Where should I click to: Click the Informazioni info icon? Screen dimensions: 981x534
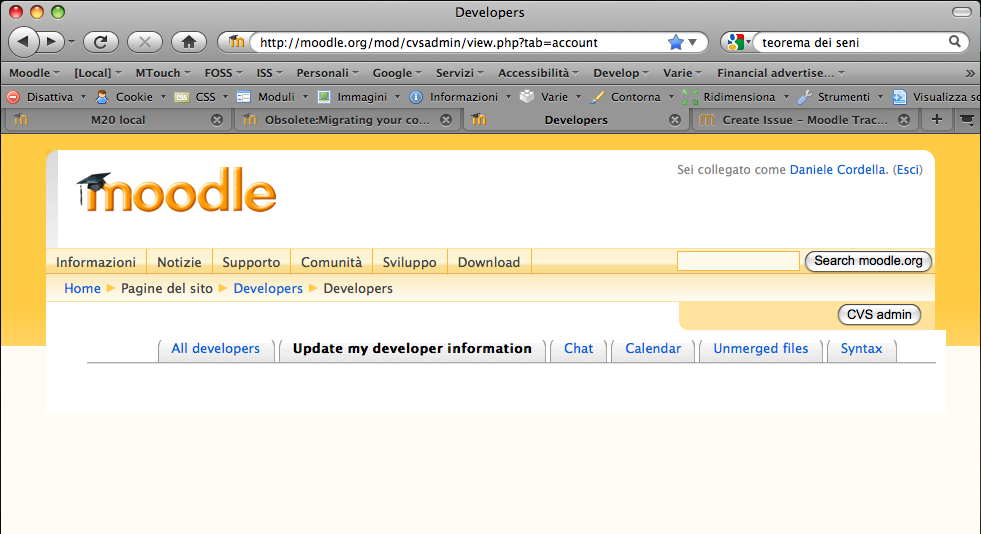click(x=415, y=97)
